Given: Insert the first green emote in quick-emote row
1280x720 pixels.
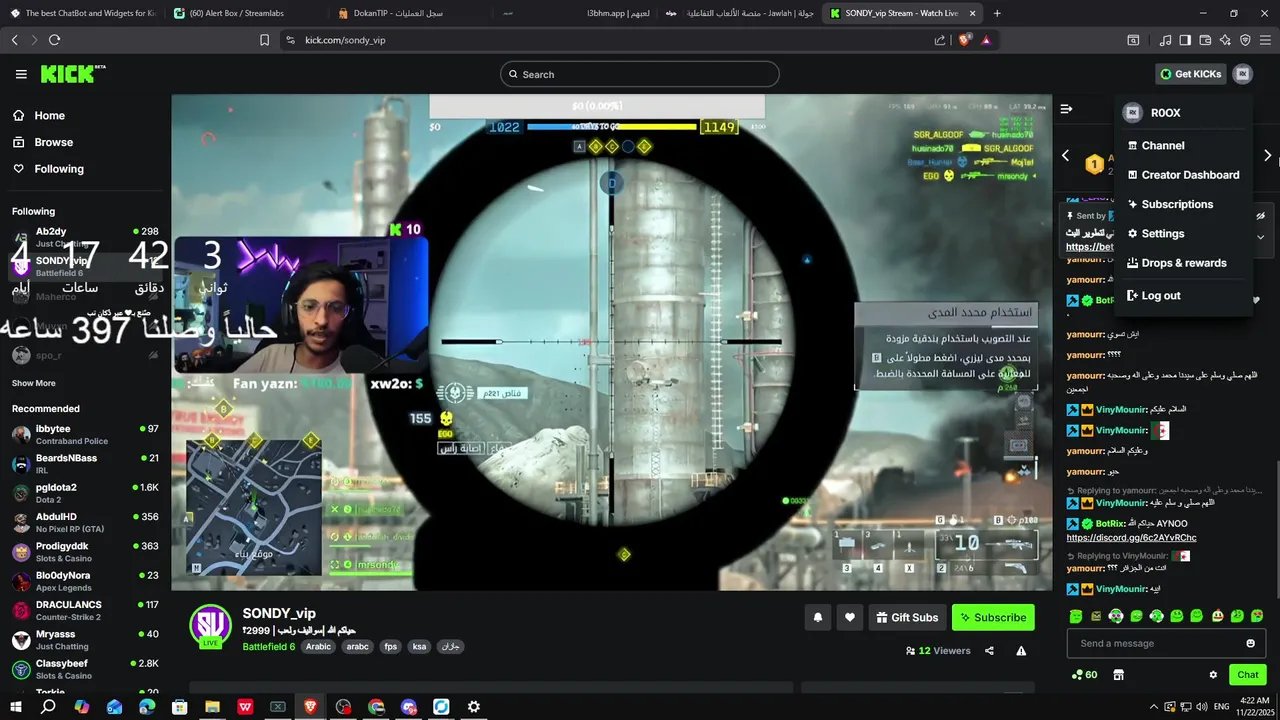Looking at the screenshot, I should point(1075,616).
